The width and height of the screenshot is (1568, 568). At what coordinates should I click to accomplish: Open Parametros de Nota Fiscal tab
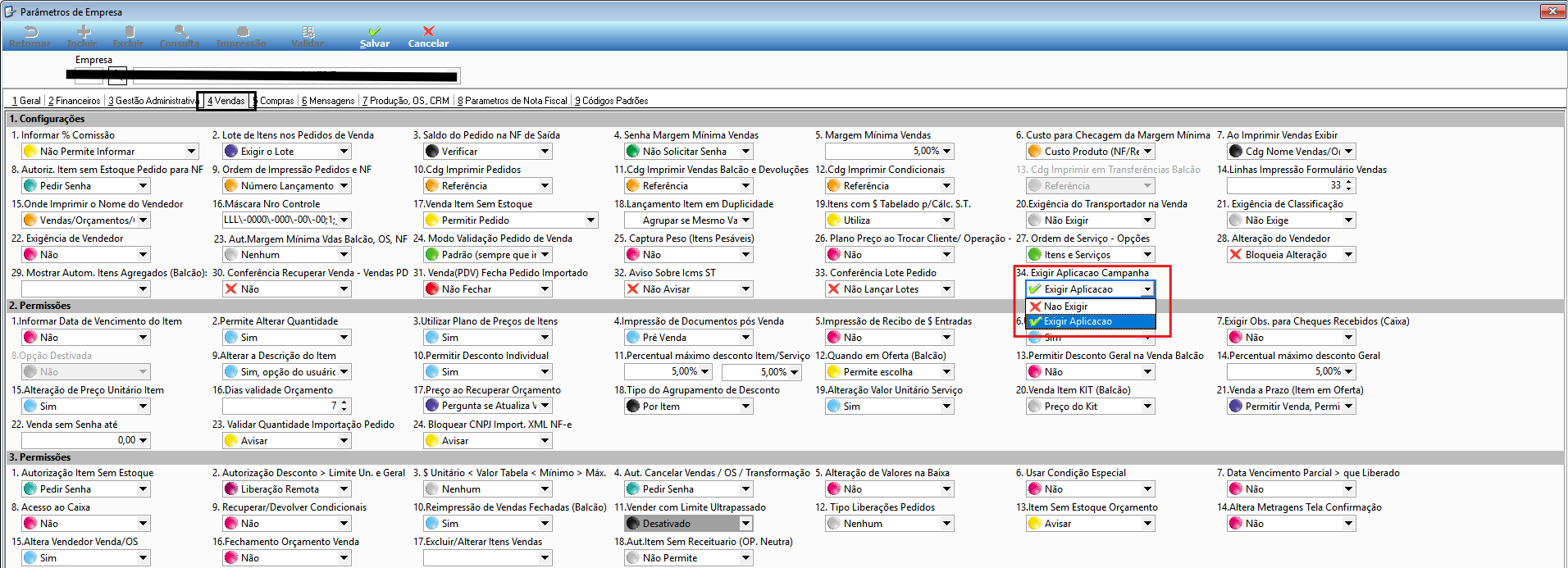(513, 101)
